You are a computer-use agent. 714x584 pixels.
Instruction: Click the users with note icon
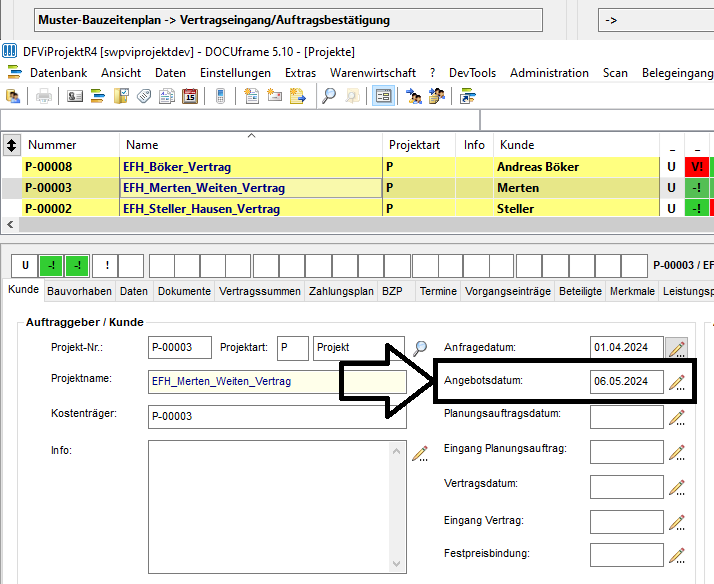click(437, 96)
